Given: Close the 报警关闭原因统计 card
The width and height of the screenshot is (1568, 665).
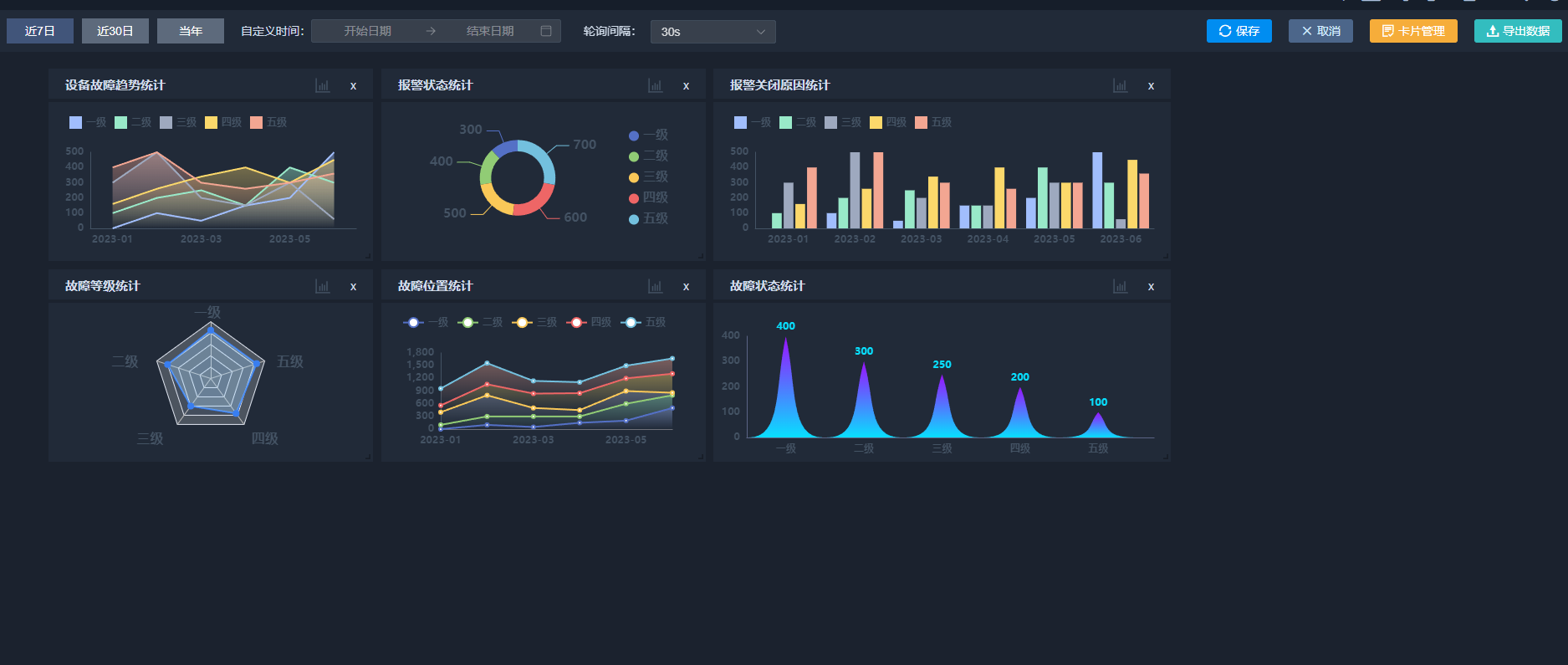Looking at the screenshot, I should pos(1151,85).
